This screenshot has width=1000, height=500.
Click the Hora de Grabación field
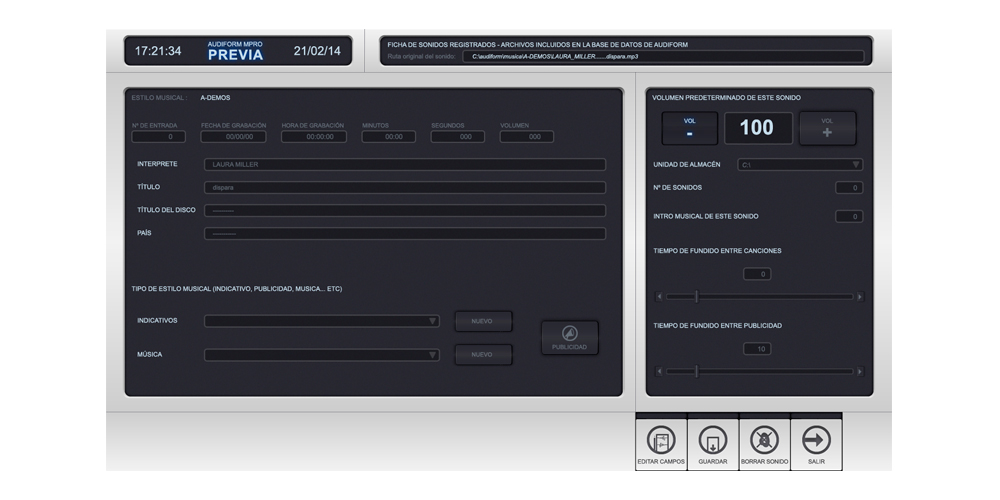pyautogui.click(x=314, y=136)
